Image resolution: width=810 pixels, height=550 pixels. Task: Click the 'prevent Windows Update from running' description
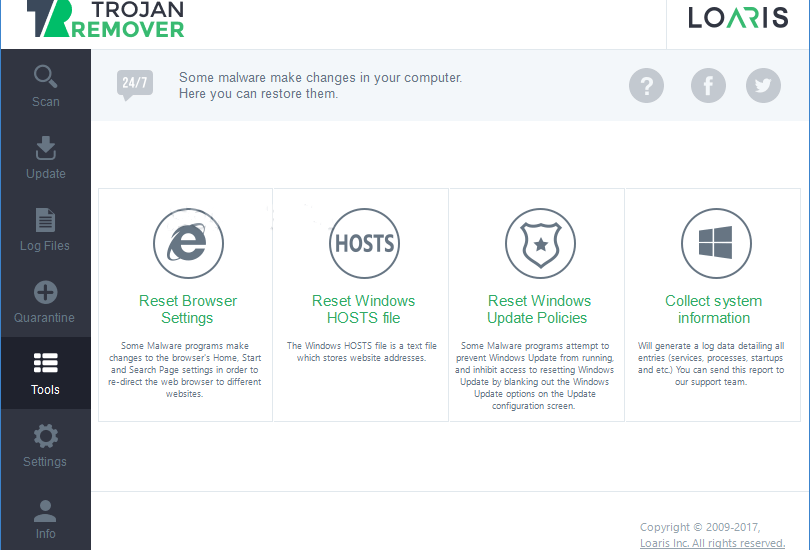point(535,375)
